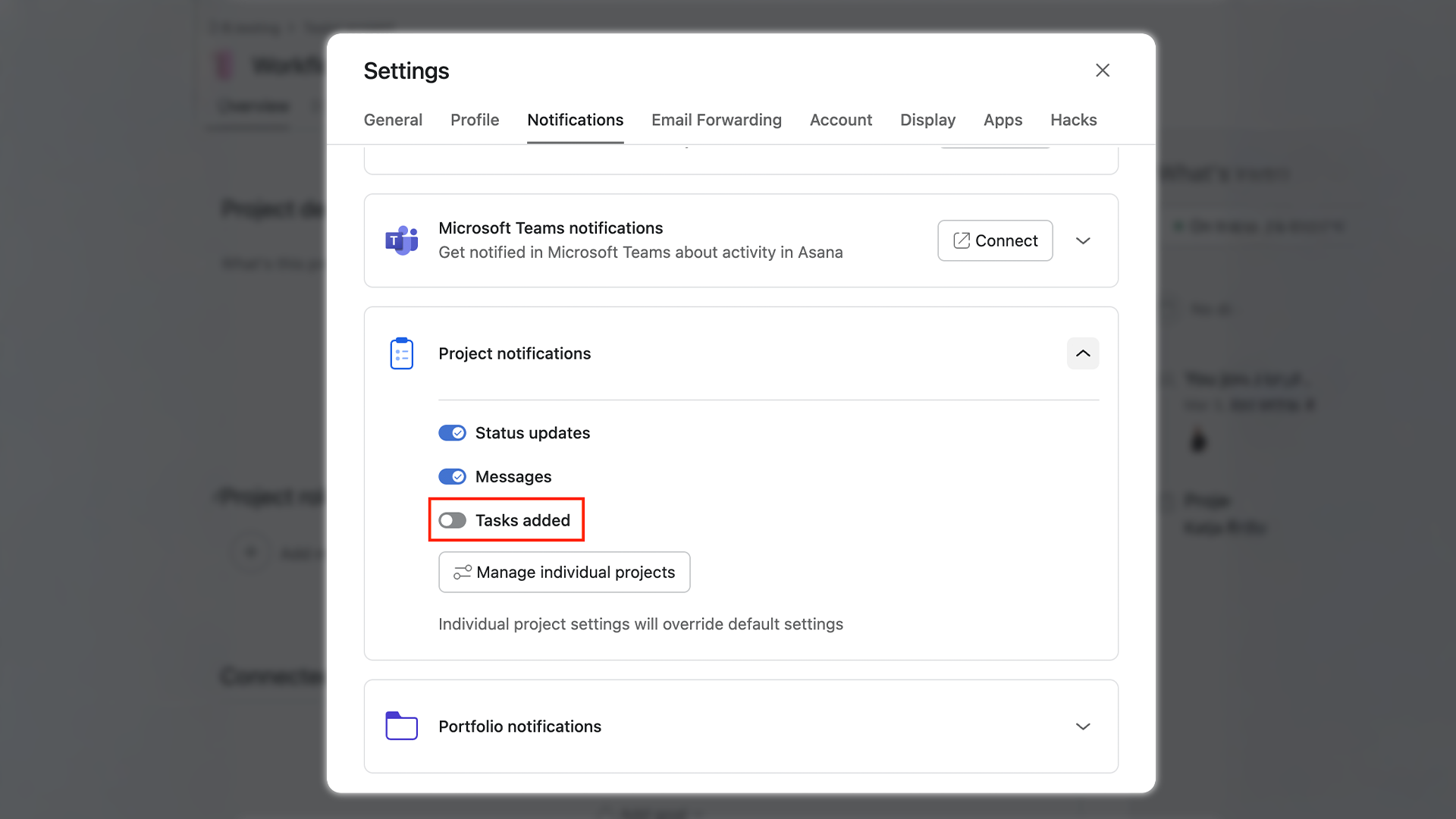Open Manage individual projects
The width and height of the screenshot is (1456, 819).
point(564,573)
